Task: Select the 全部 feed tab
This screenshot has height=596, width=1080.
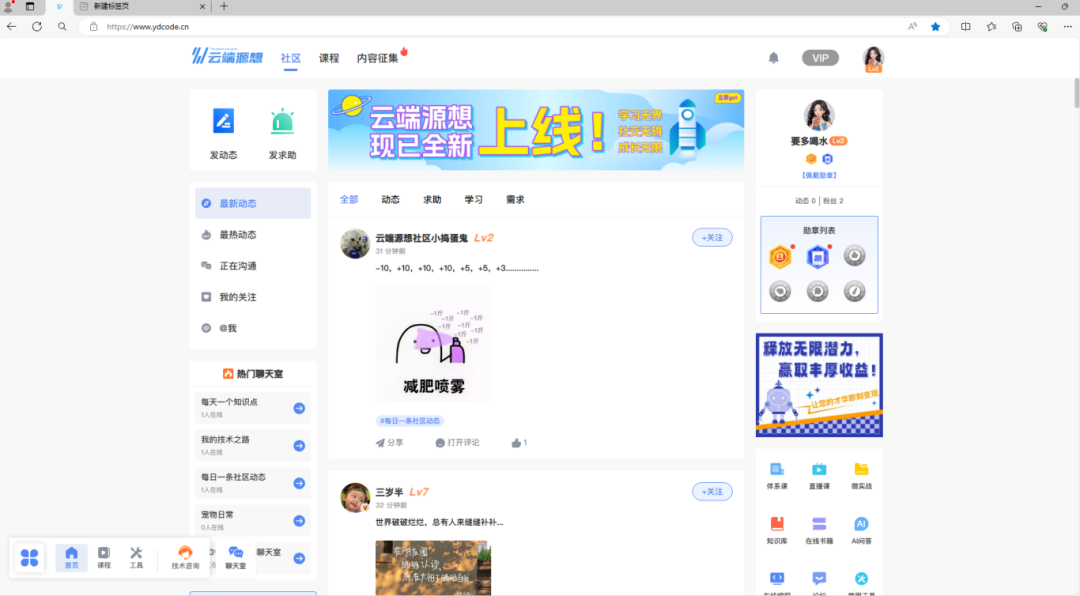Action: pos(349,199)
